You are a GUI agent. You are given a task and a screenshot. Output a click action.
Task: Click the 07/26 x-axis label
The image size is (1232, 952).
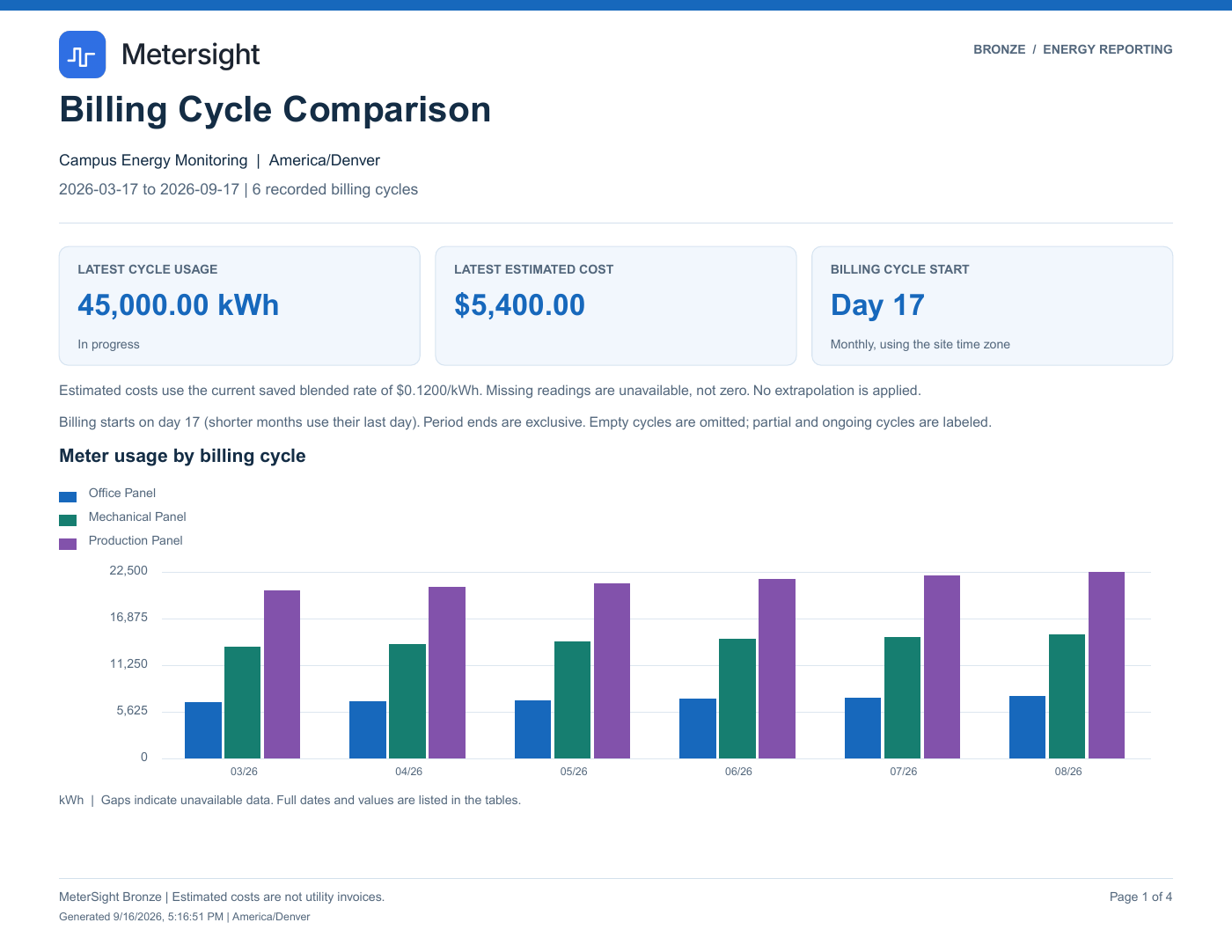click(904, 772)
